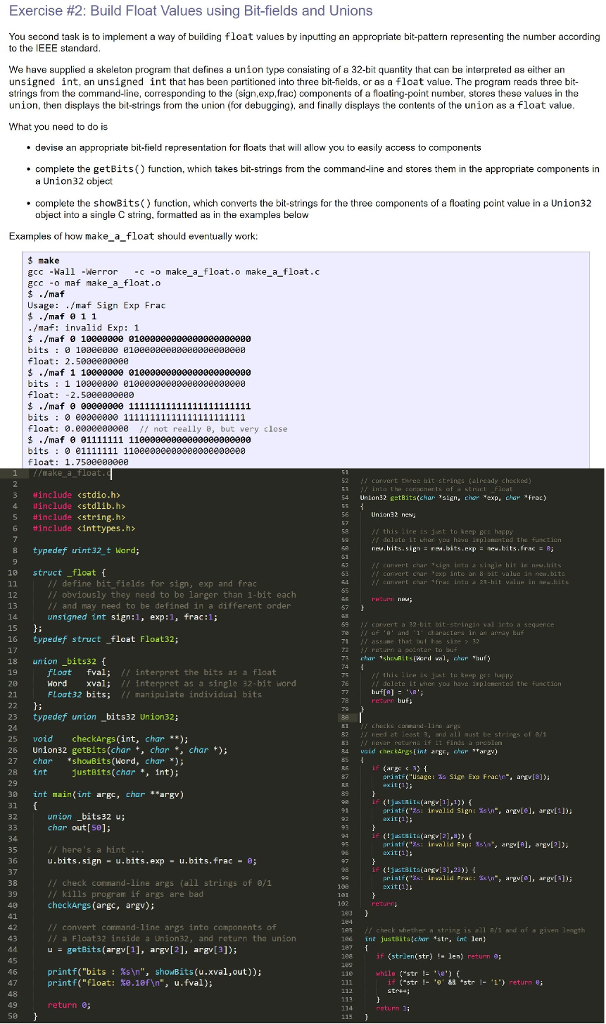Click the 'return buf;' statement

tap(392, 701)
